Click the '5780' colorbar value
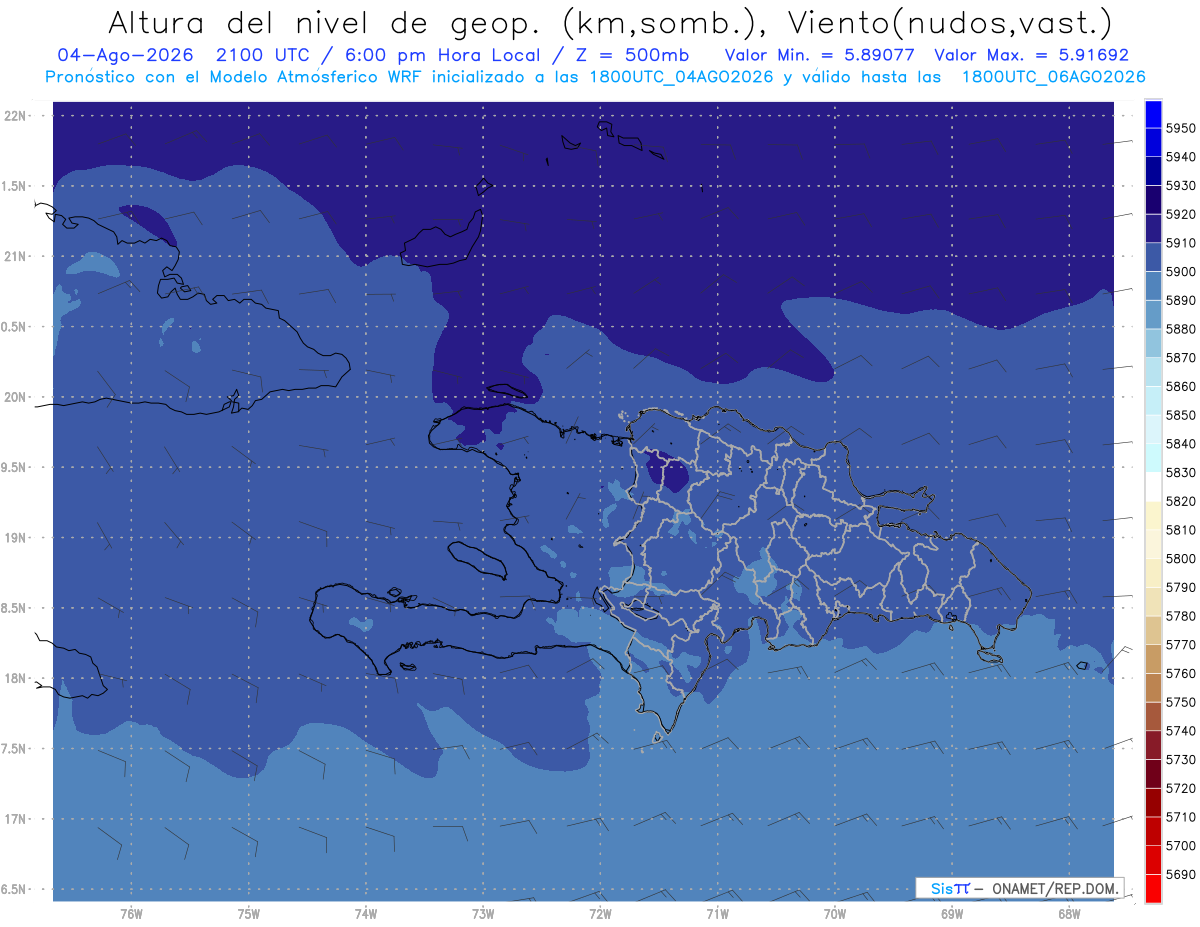 [x=1180, y=616]
